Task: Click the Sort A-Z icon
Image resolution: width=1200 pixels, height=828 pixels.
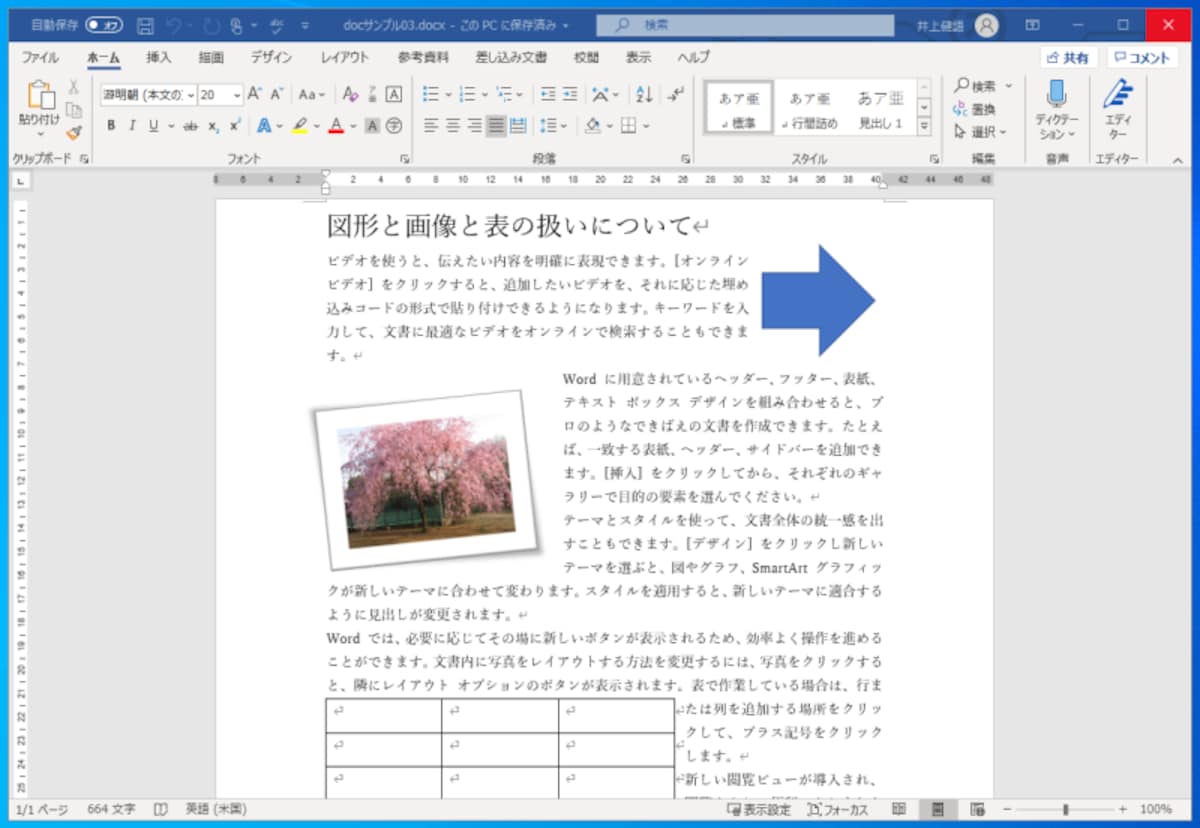Action: 644,94
